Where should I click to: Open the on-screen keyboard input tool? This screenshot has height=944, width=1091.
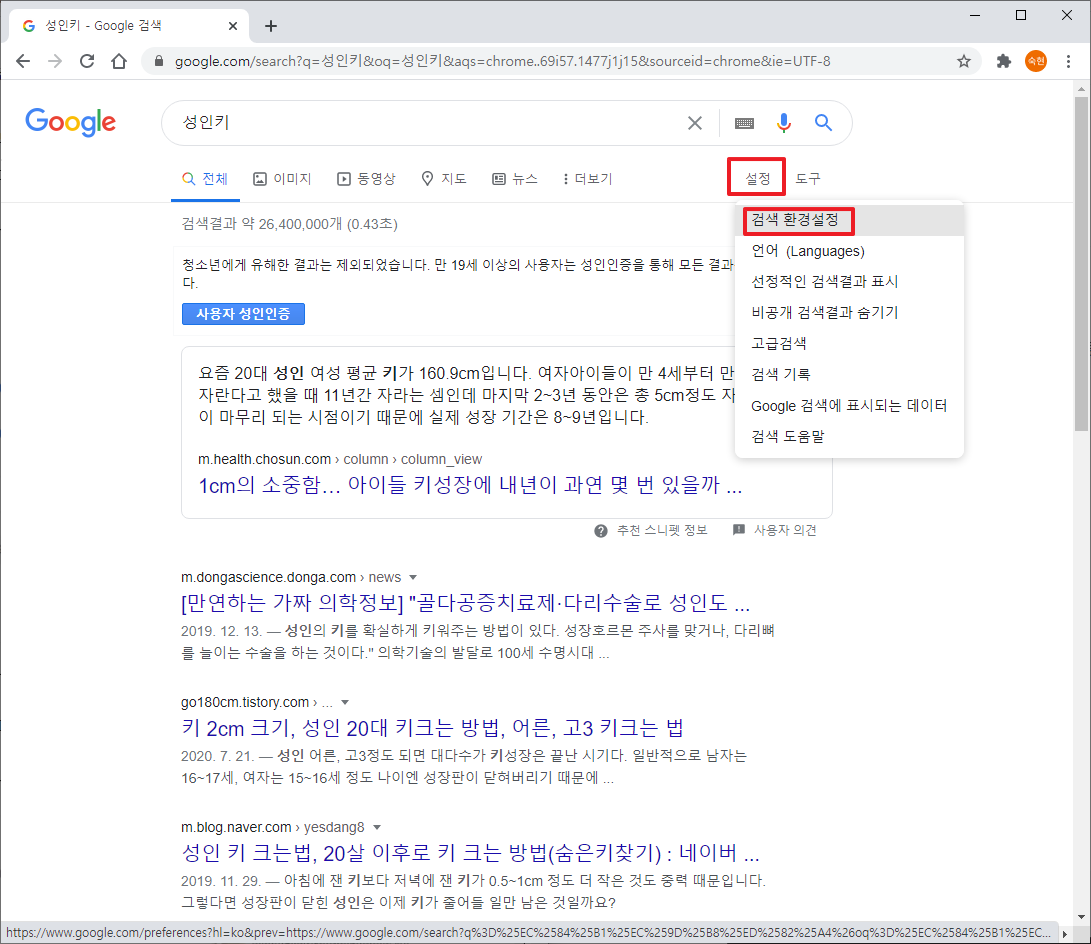pos(744,123)
